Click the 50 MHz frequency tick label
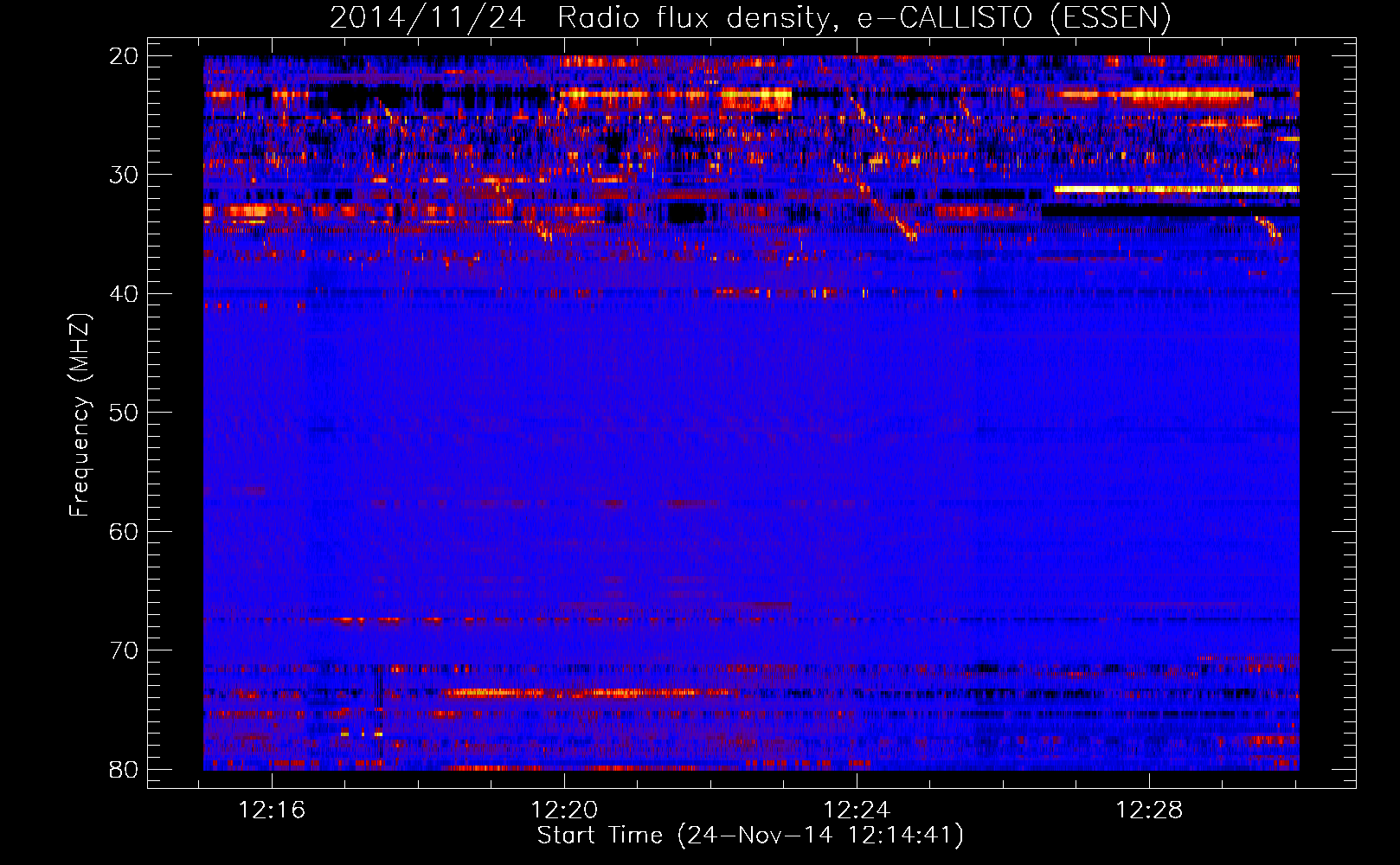The height and width of the screenshot is (865, 1400). tap(124, 413)
